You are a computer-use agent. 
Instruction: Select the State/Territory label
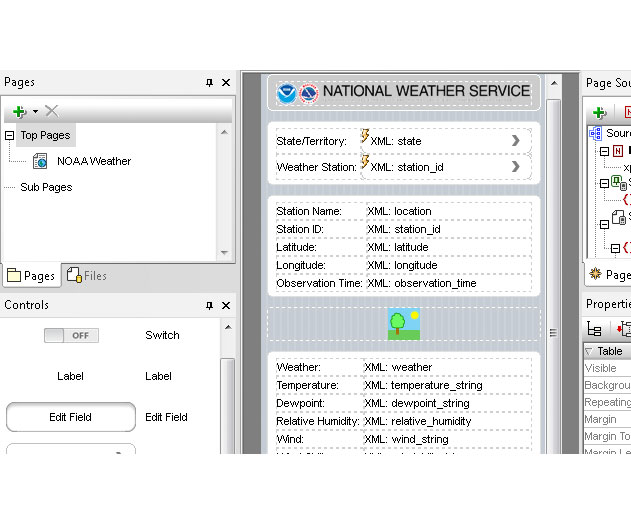pyautogui.click(x=311, y=141)
